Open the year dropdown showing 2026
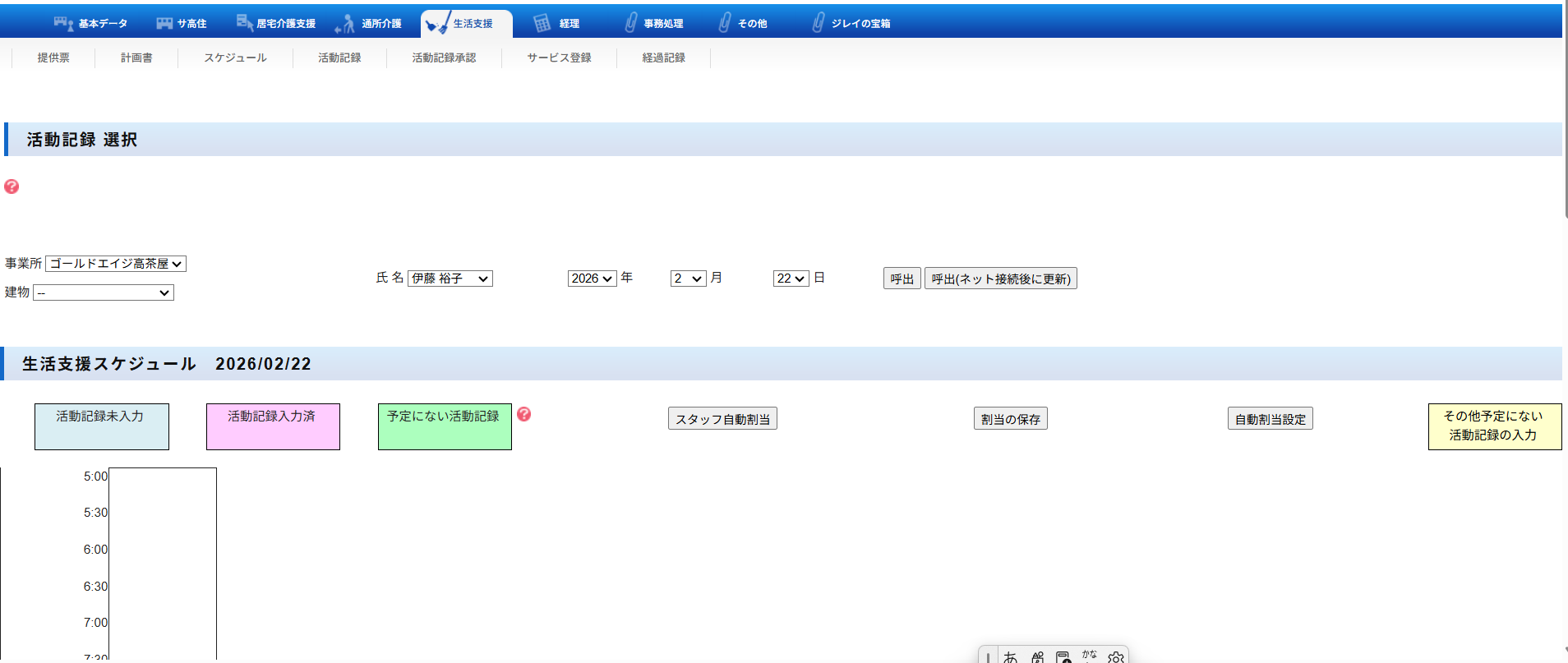The image size is (1568, 663). coord(592,279)
